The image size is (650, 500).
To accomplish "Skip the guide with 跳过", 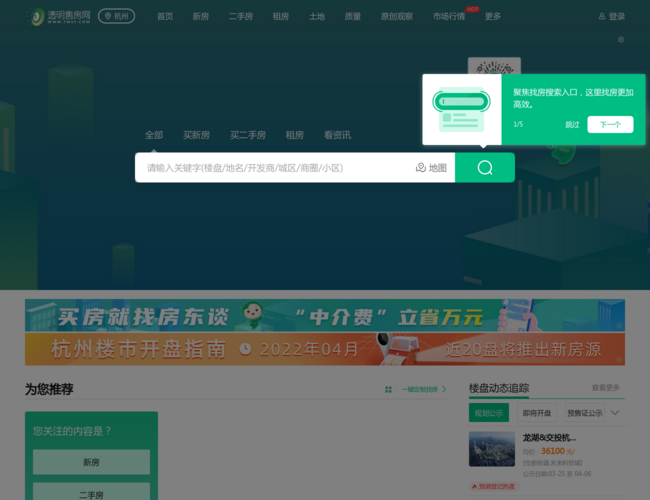I will [x=572, y=125].
